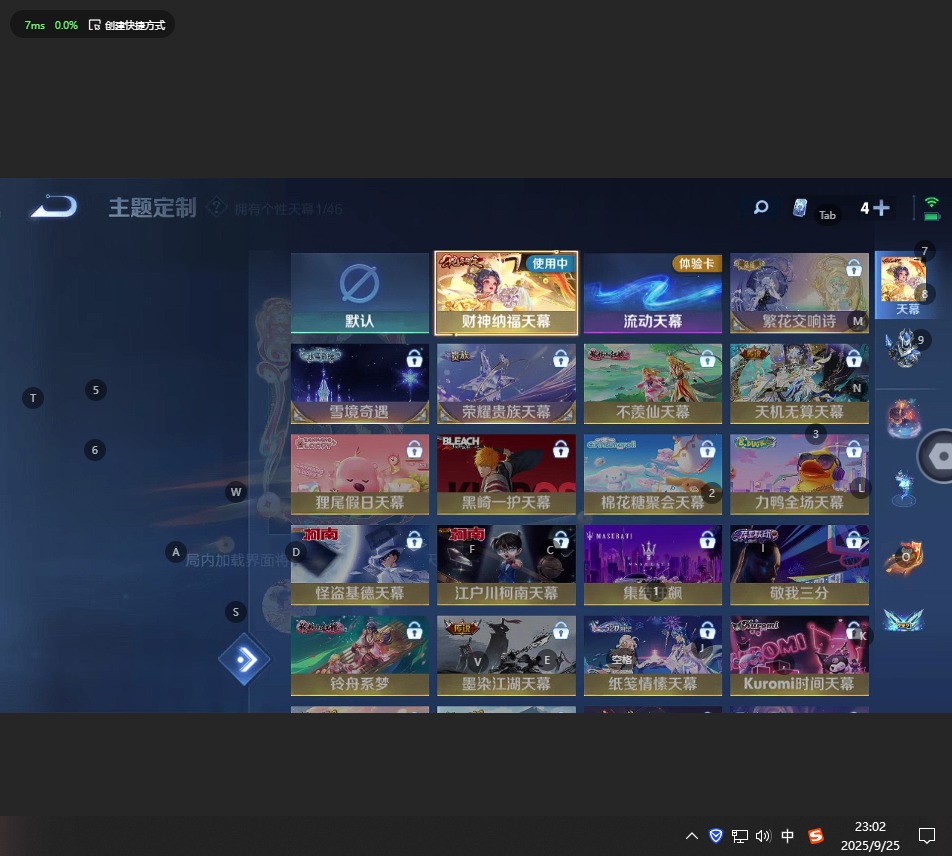Show hidden system tray icons
Image resolution: width=952 pixels, height=856 pixels.
pyautogui.click(x=691, y=836)
